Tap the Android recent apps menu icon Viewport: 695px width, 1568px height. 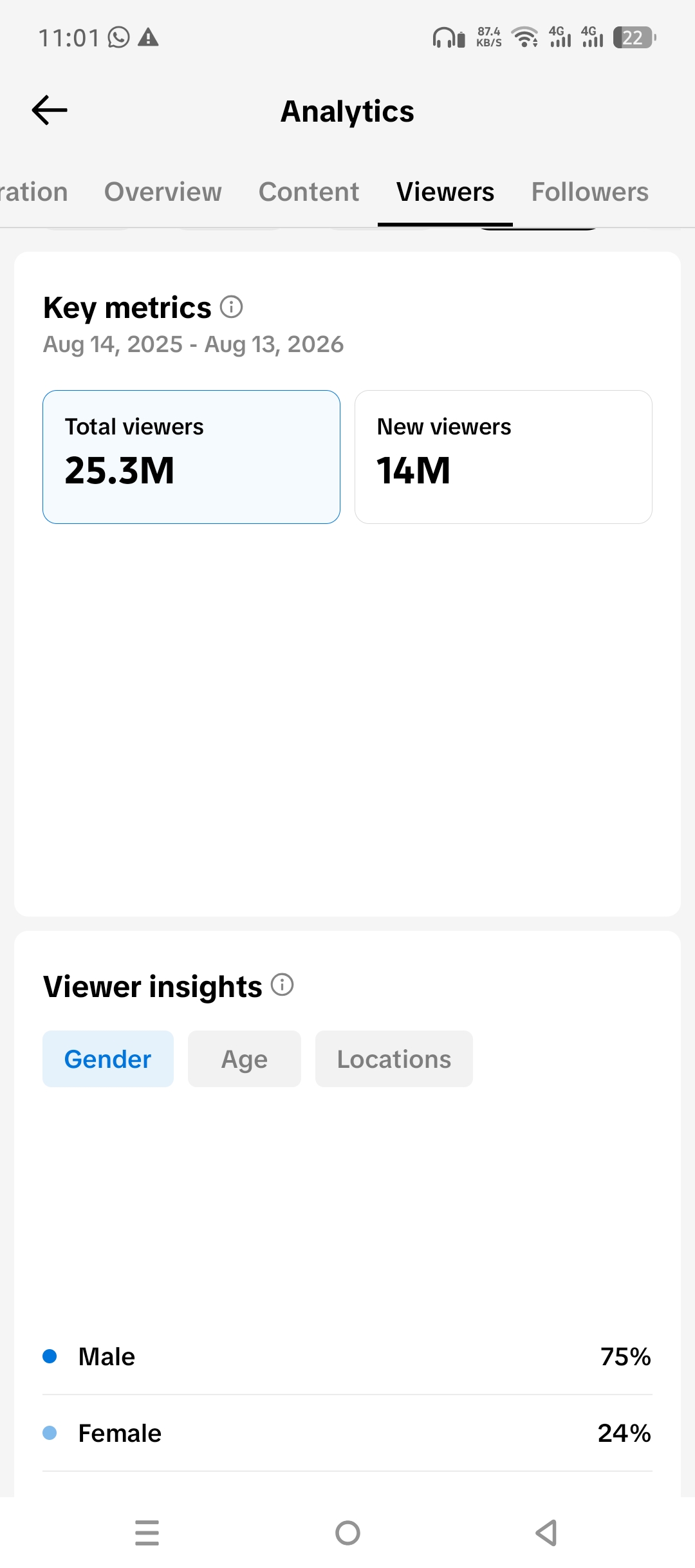(x=147, y=1533)
